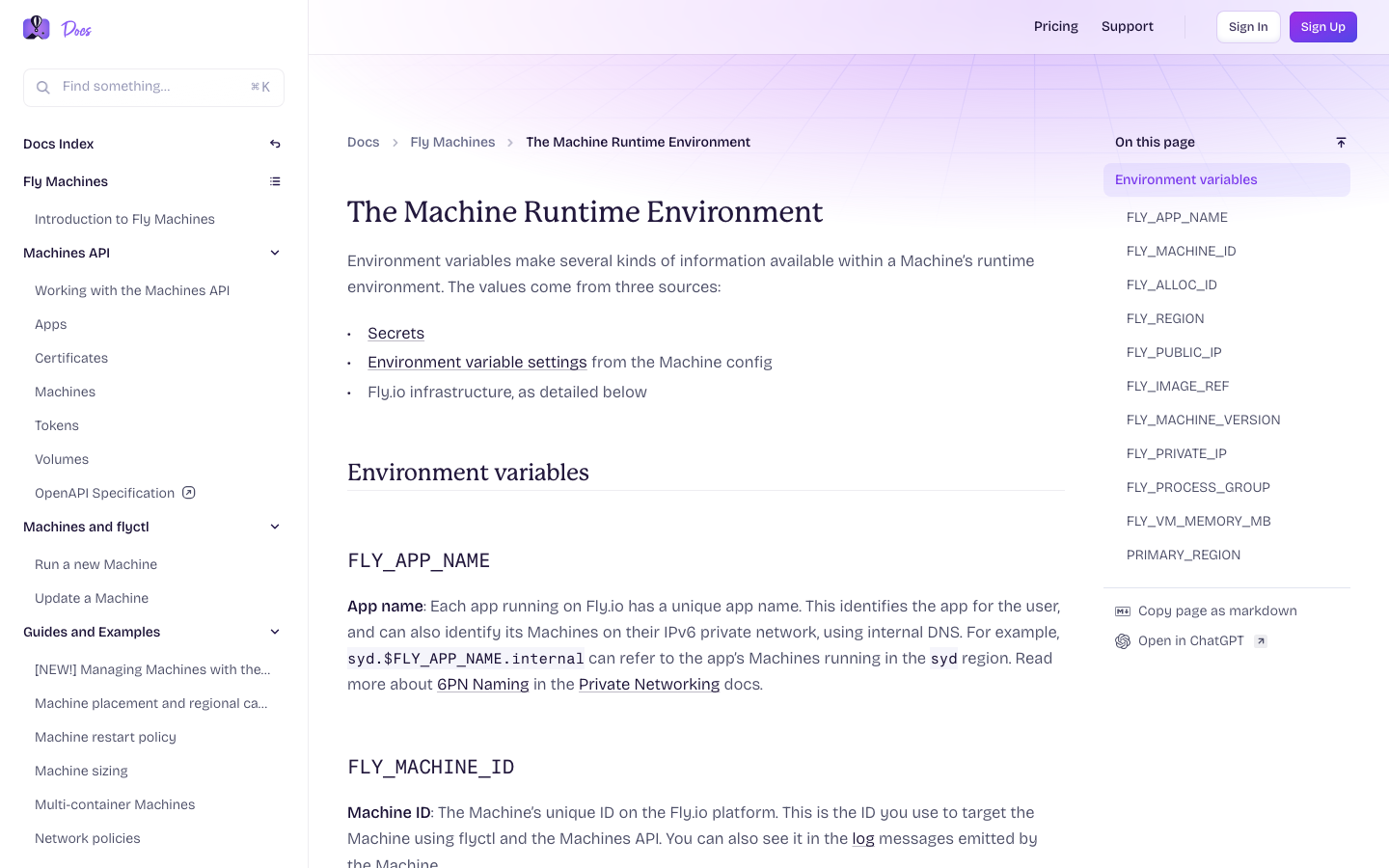Viewport: 1389px width, 868px height.
Task: Open Environment variable settings link
Action: (477, 362)
